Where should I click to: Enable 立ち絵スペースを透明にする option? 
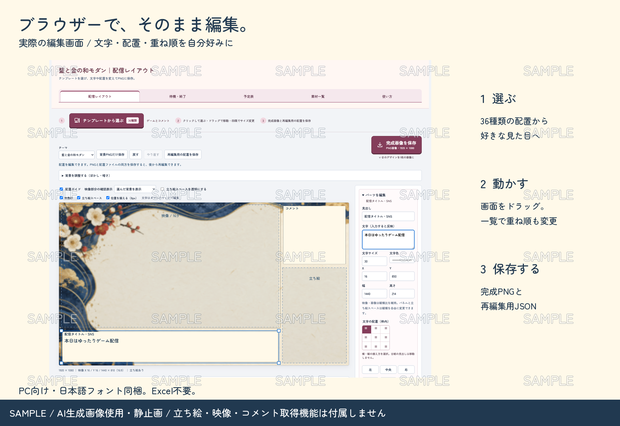[163, 189]
